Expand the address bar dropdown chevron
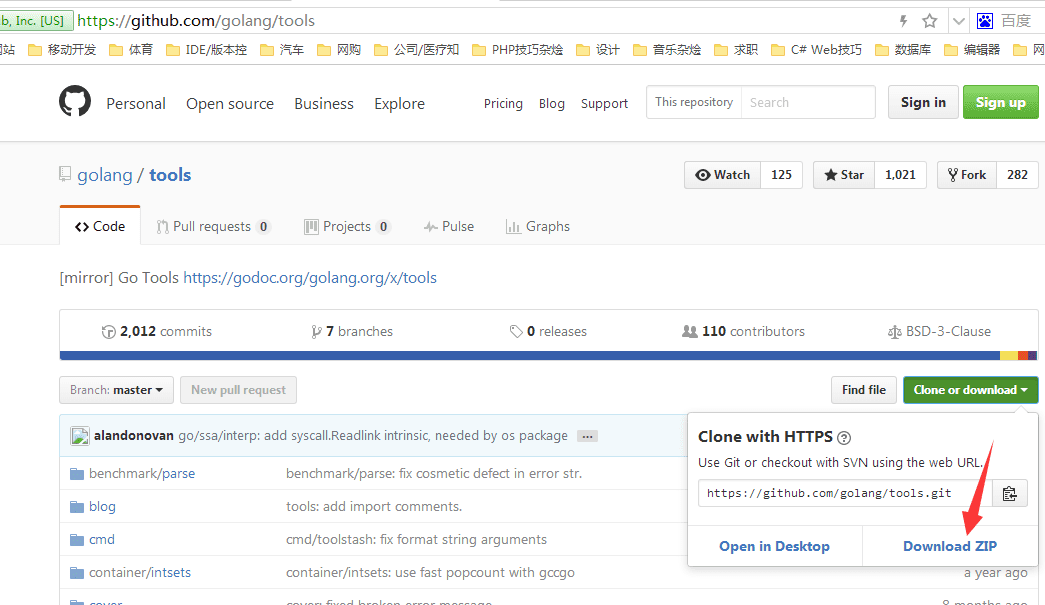 point(958,21)
